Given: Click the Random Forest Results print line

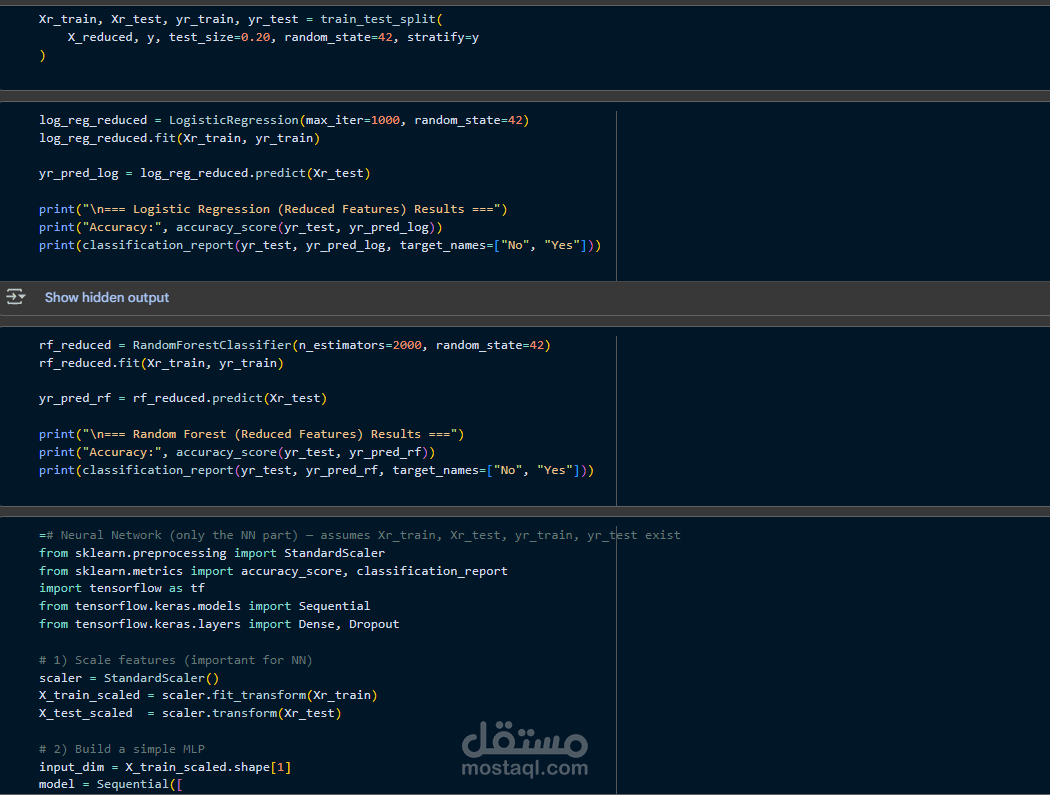Looking at the screenshot, I should tap(252, 434).
